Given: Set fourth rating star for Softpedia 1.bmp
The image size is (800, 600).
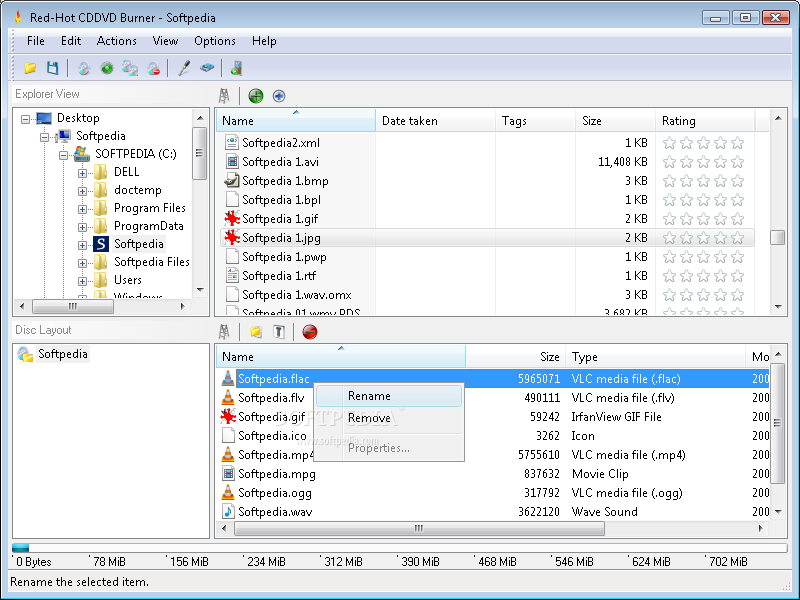Looking at the screenshot, I should click(x=720, y=181).
